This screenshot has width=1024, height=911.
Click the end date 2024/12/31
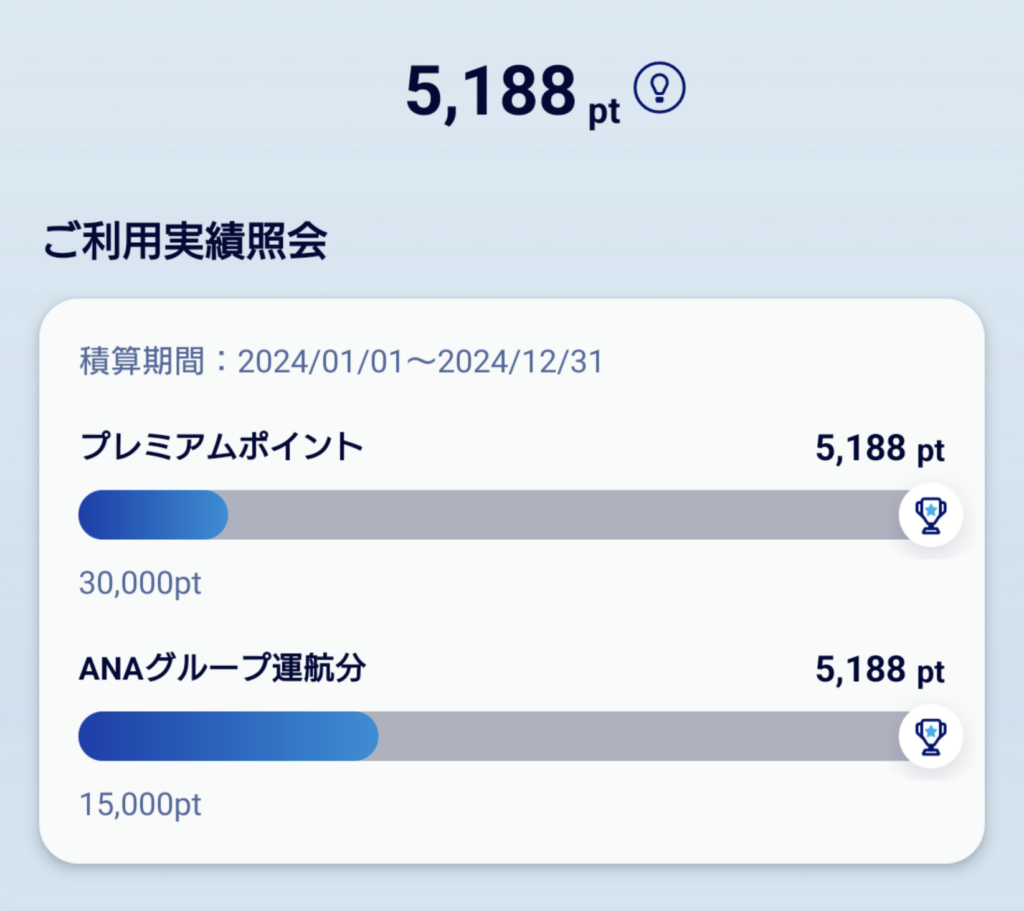pyautogui.click(x=520, y=362)
